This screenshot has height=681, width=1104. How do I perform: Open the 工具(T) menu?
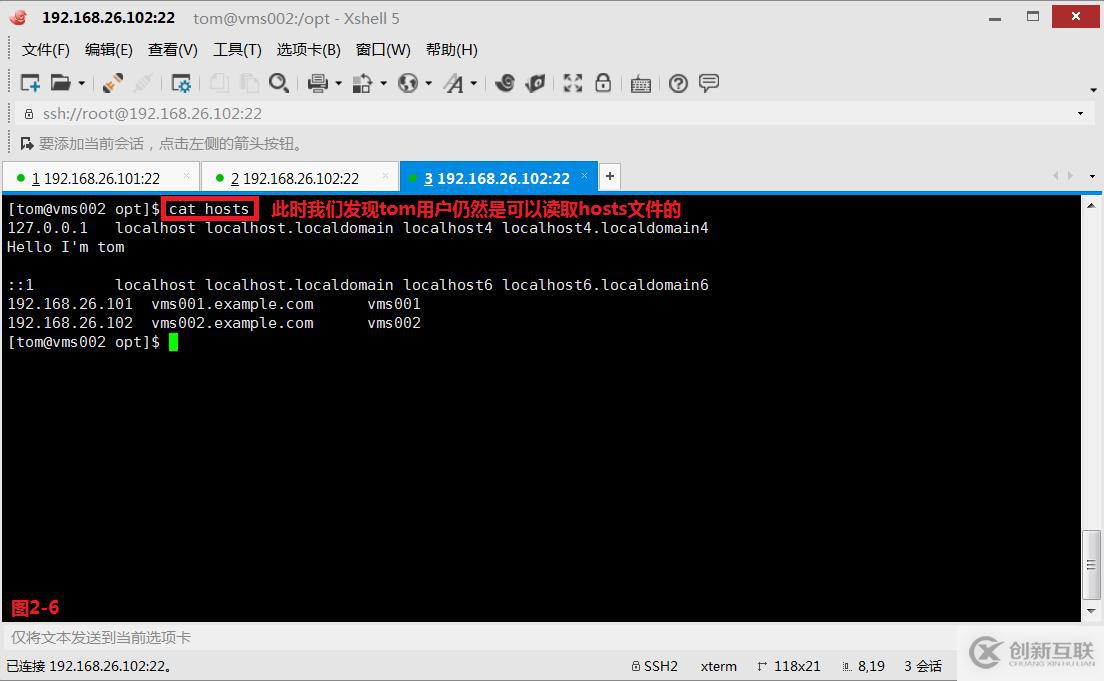(x=237, y=50)
